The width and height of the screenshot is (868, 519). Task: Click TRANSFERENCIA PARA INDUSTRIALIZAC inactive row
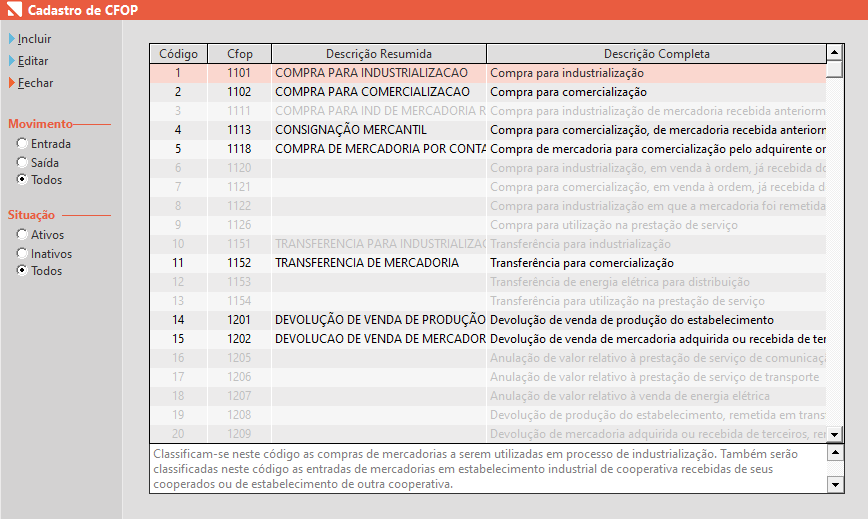click(x=488, y=244)
